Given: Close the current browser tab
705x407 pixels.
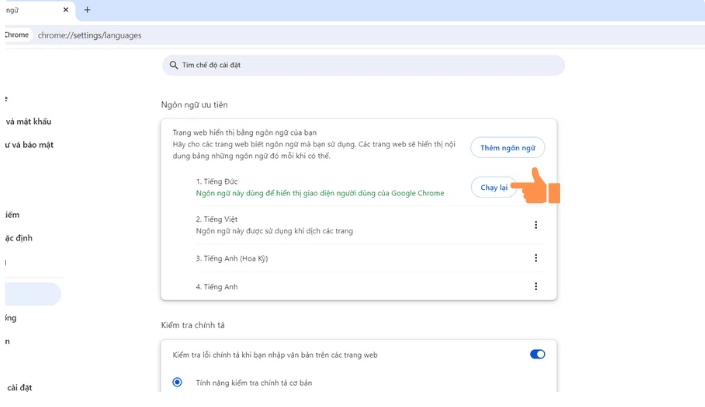Looking at the screenshot, I should (x=67, y=10).
